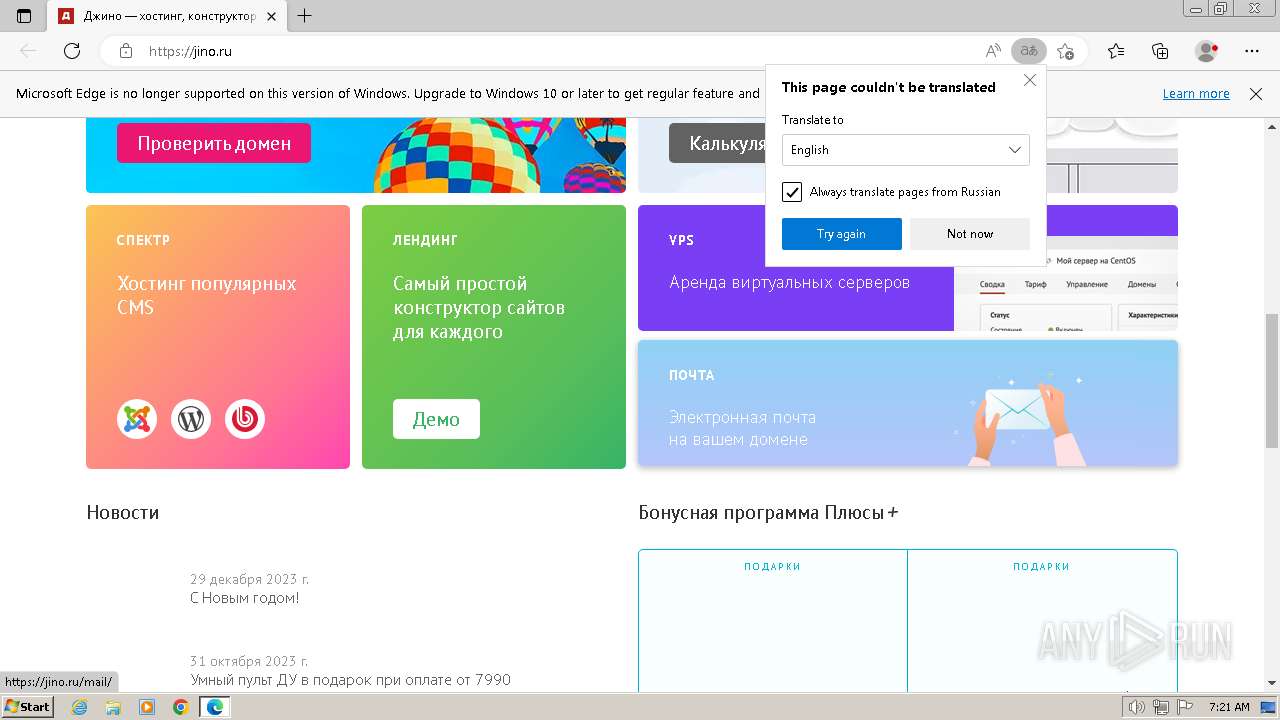
Task: Switch to Edge taskbar icon
Action: (214, 707)
